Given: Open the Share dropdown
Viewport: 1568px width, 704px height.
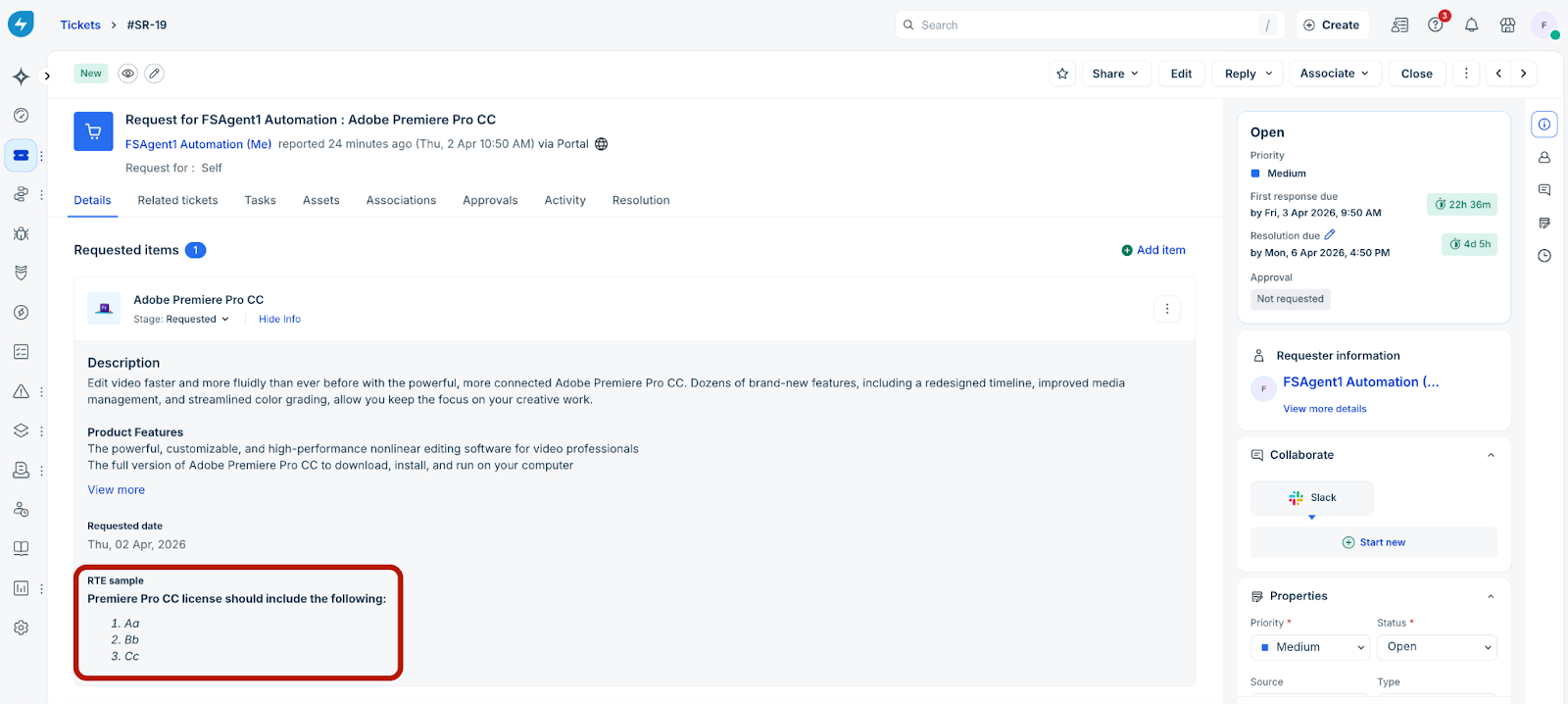Looking at the screenshot, I should coord(1115,74).
